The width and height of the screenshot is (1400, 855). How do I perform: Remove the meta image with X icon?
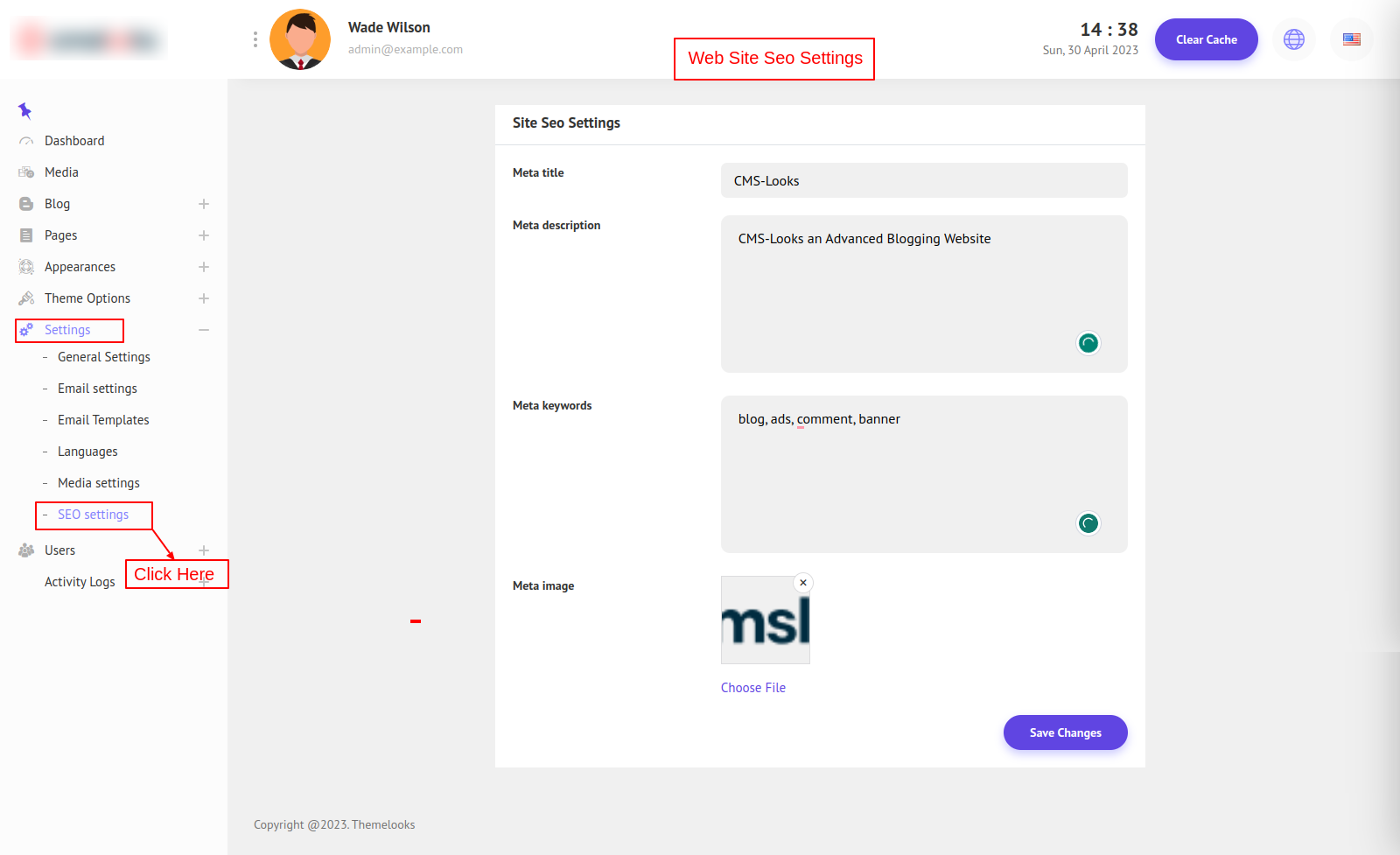pos(802,583)
